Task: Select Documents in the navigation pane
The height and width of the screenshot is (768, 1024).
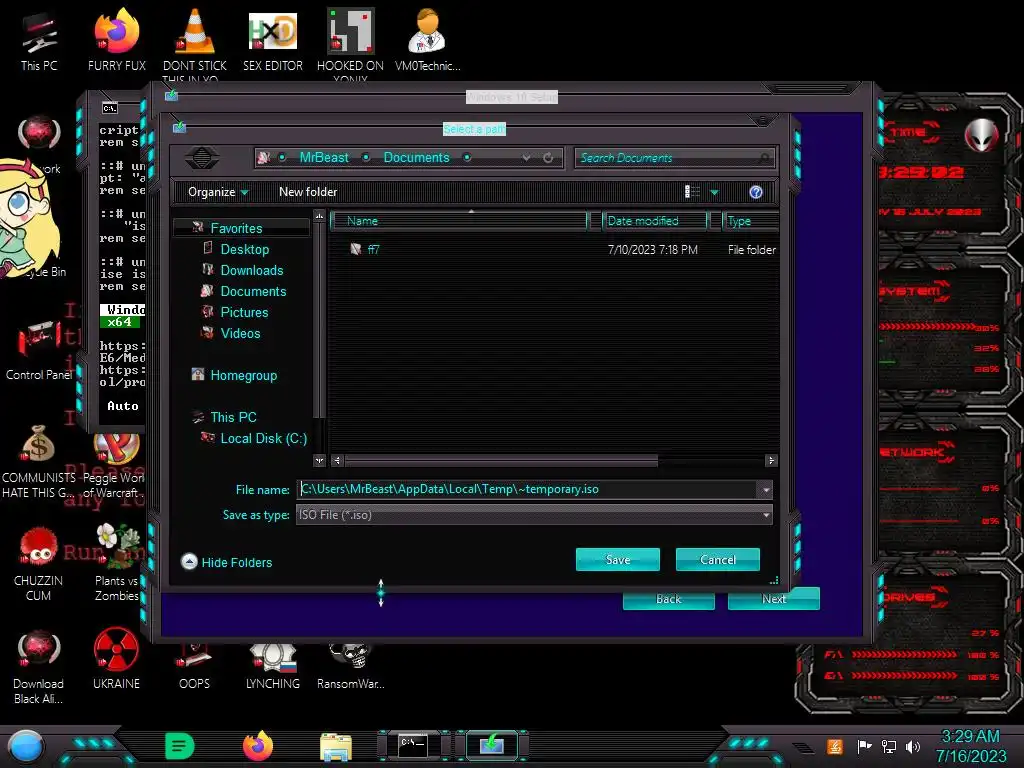Action: click(x=253, y=291)
